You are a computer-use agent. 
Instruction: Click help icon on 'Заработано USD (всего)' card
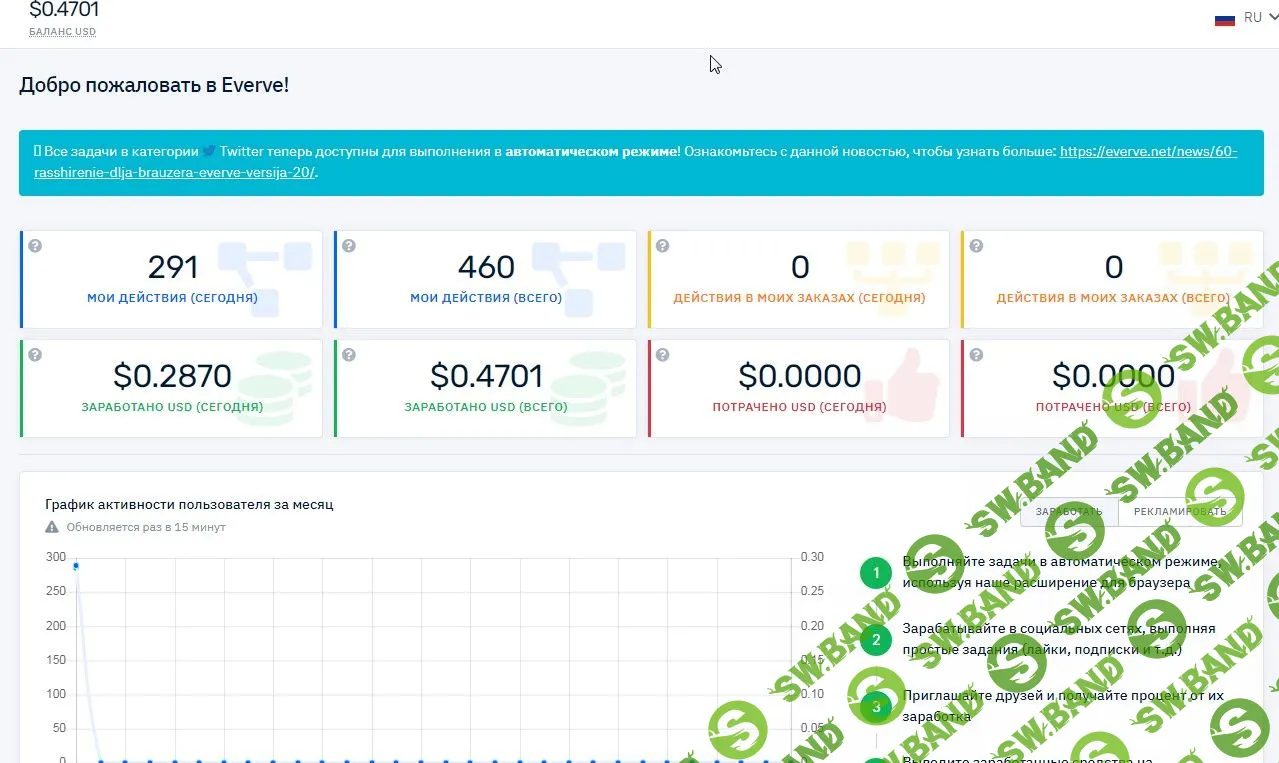click(x=349, y=355)
